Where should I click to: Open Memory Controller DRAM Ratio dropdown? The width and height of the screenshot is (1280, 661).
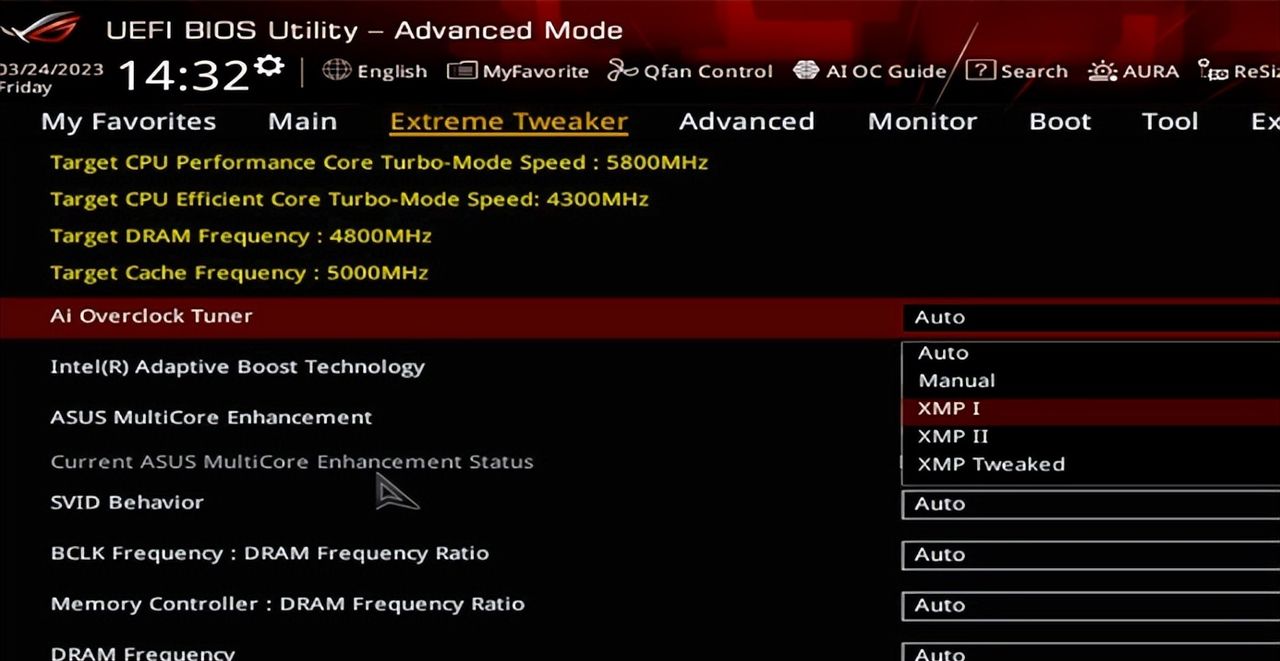[x=1090, y=606]
